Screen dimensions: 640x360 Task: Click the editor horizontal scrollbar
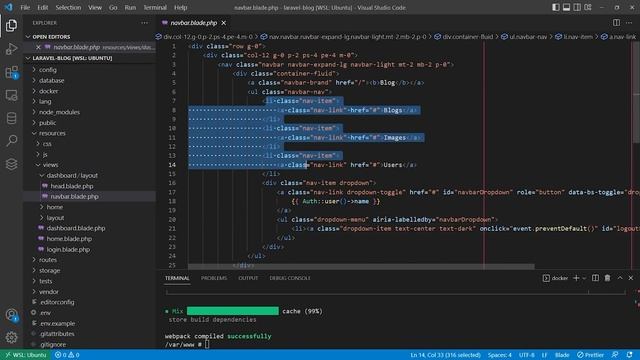click(361, 266)
